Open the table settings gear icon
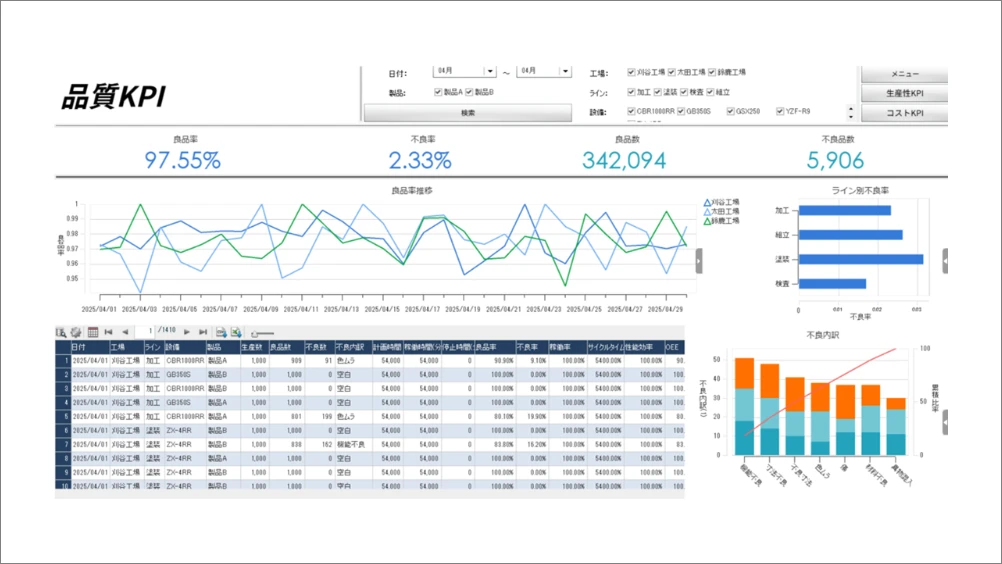The image size is (1002, 564). [x=75, y=332]
